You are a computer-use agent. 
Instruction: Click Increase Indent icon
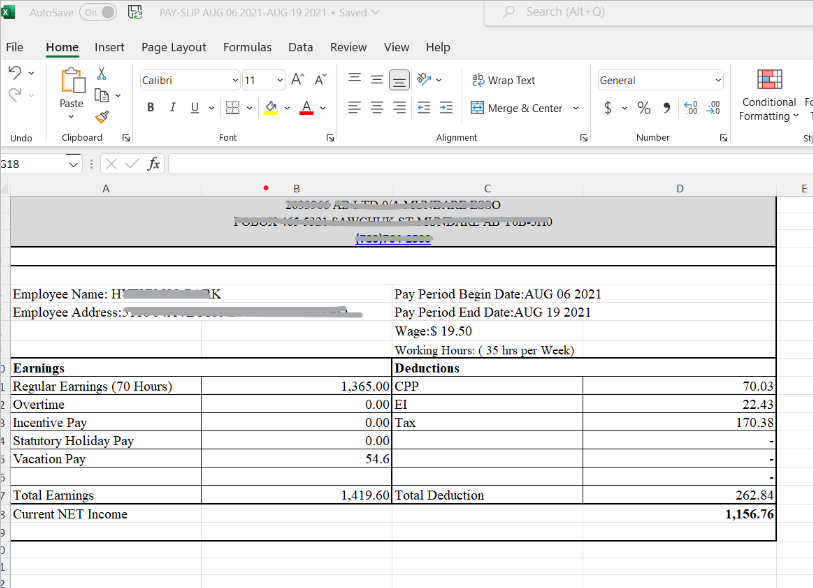click(446, 107)
